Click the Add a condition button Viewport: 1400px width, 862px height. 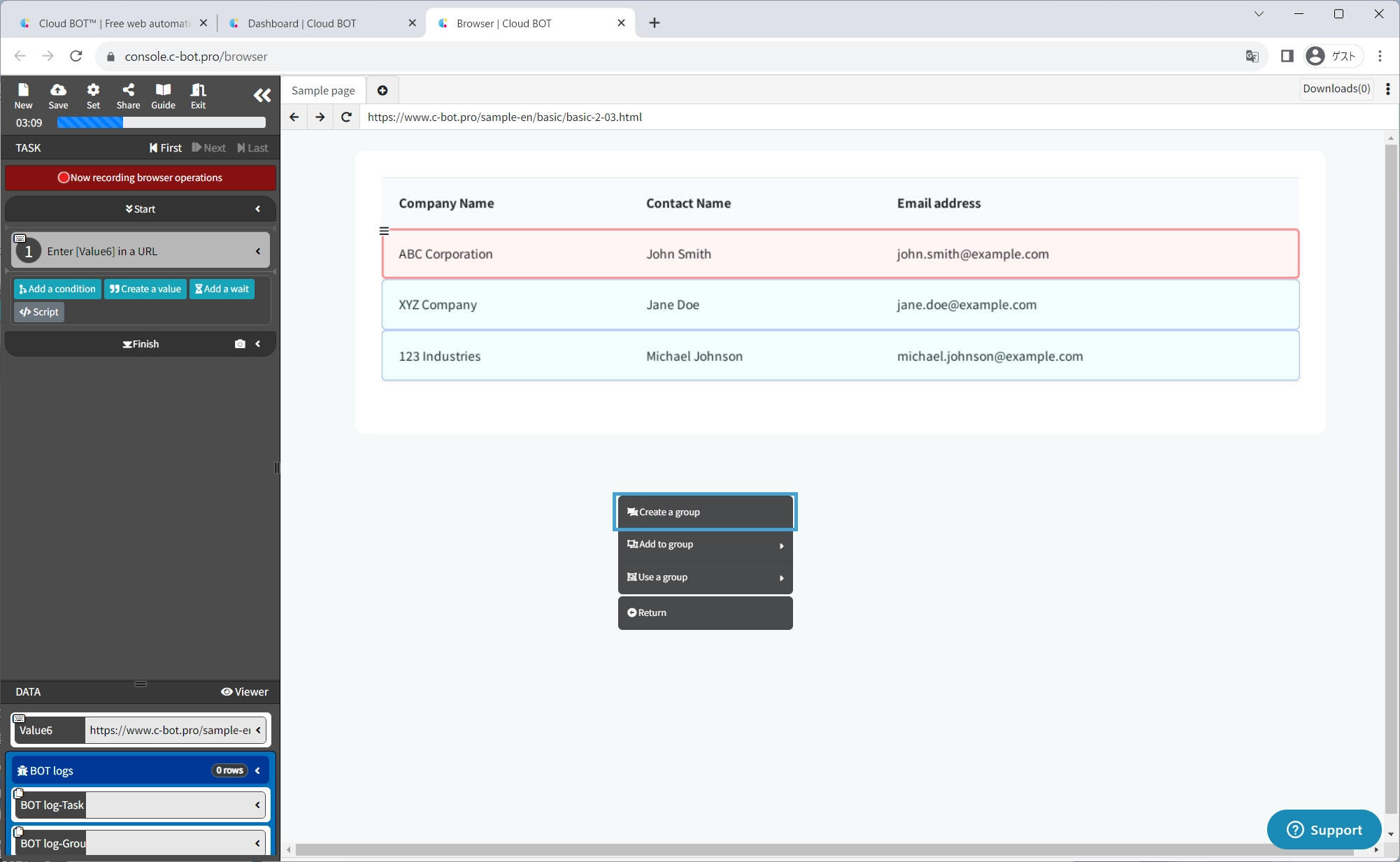tap(57, 289)
